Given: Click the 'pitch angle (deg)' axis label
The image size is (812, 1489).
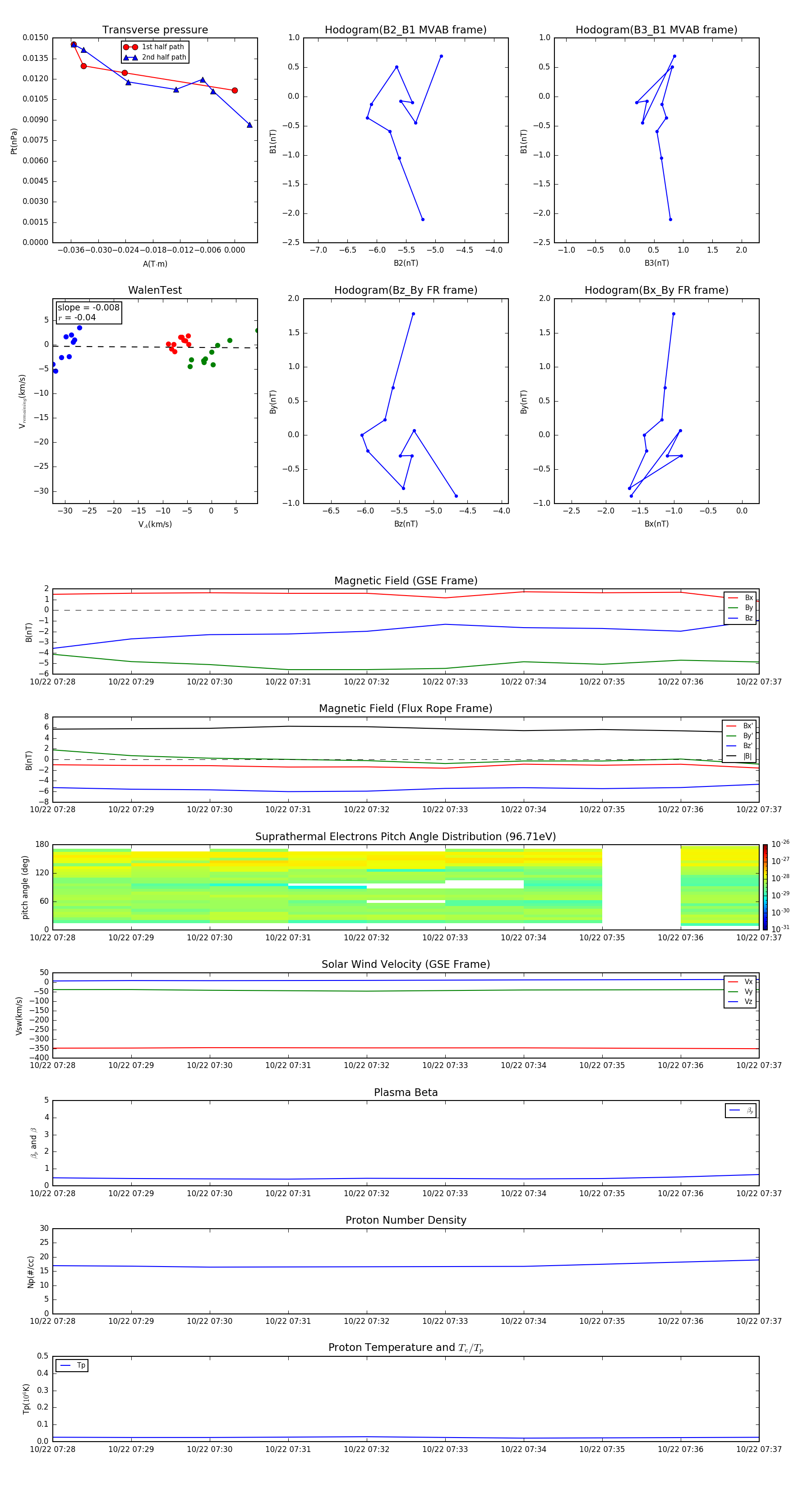Looking at the screenshot, I should click(25, 887).
